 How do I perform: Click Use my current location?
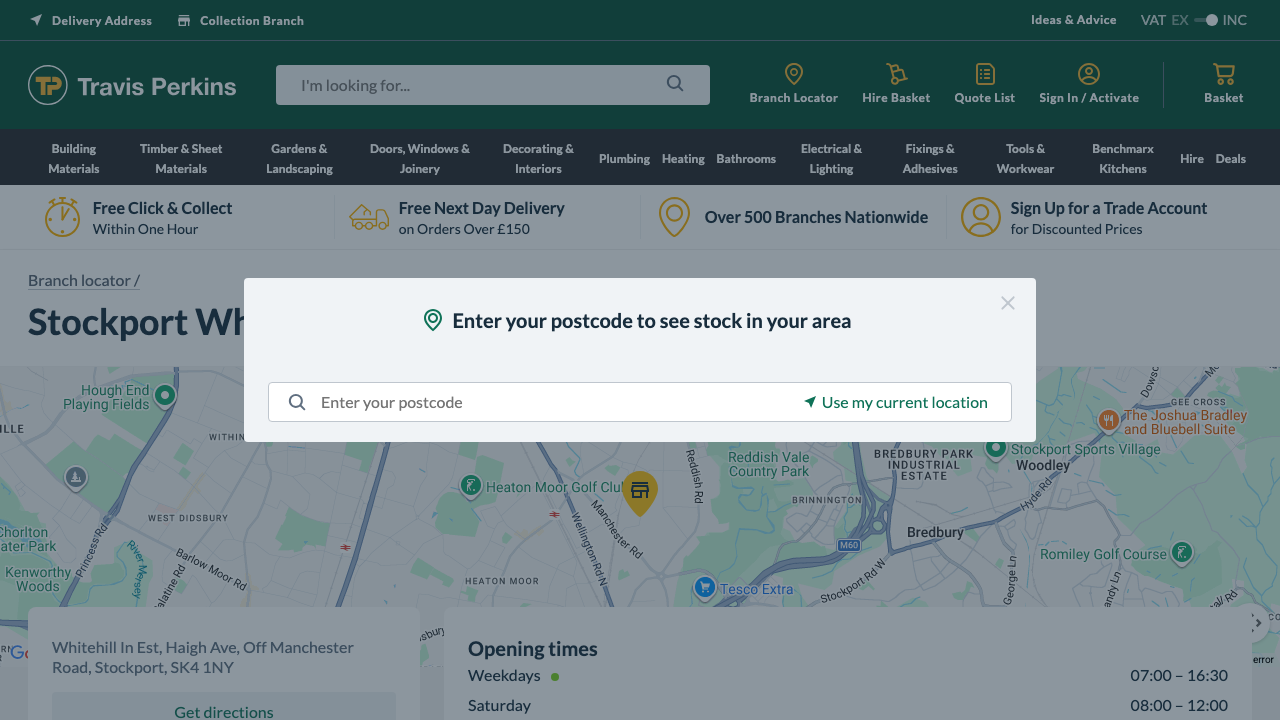click(x=896, y=402)
